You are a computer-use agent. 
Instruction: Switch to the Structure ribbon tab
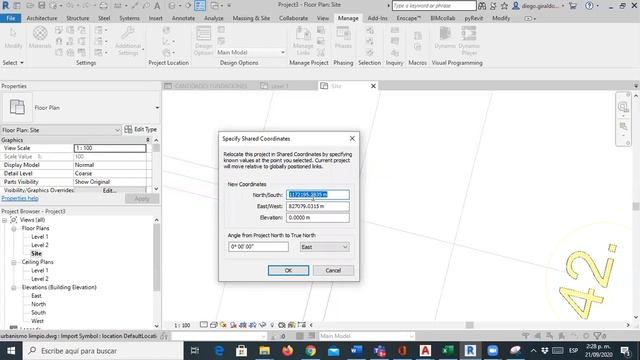[x=78, y=18]
